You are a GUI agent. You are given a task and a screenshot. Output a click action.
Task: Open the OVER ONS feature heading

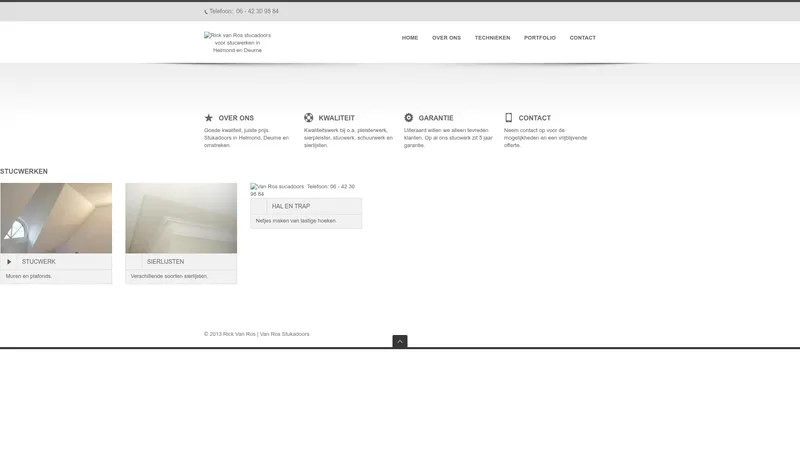[236, 118]
